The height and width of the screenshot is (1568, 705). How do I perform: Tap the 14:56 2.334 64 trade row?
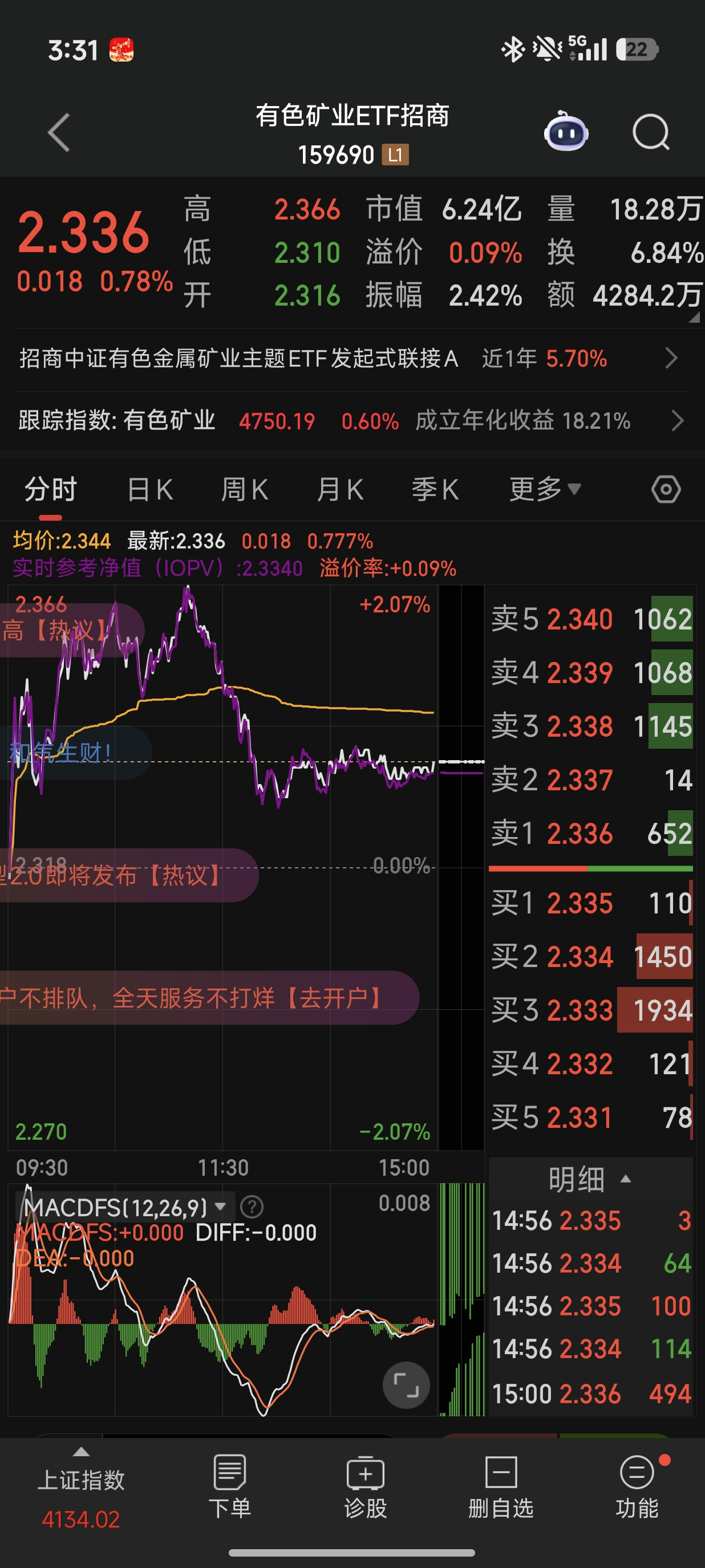[x=591, y=1263]
